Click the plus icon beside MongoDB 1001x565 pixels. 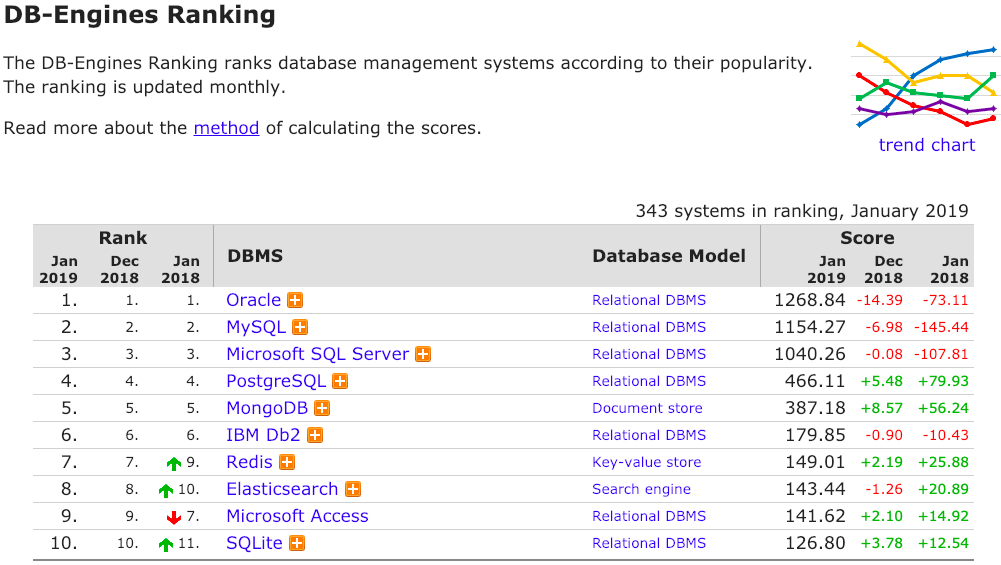[322, 408]
